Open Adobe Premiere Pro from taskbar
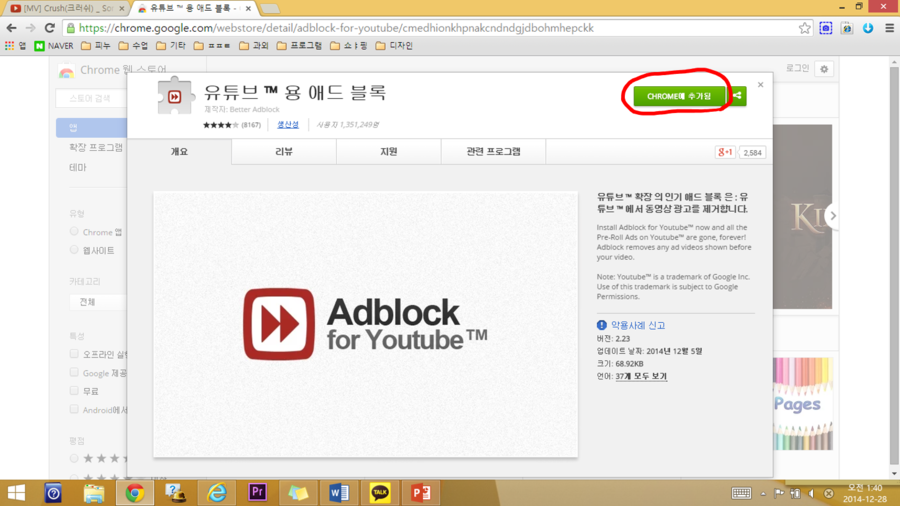 [x=257, y=493]
